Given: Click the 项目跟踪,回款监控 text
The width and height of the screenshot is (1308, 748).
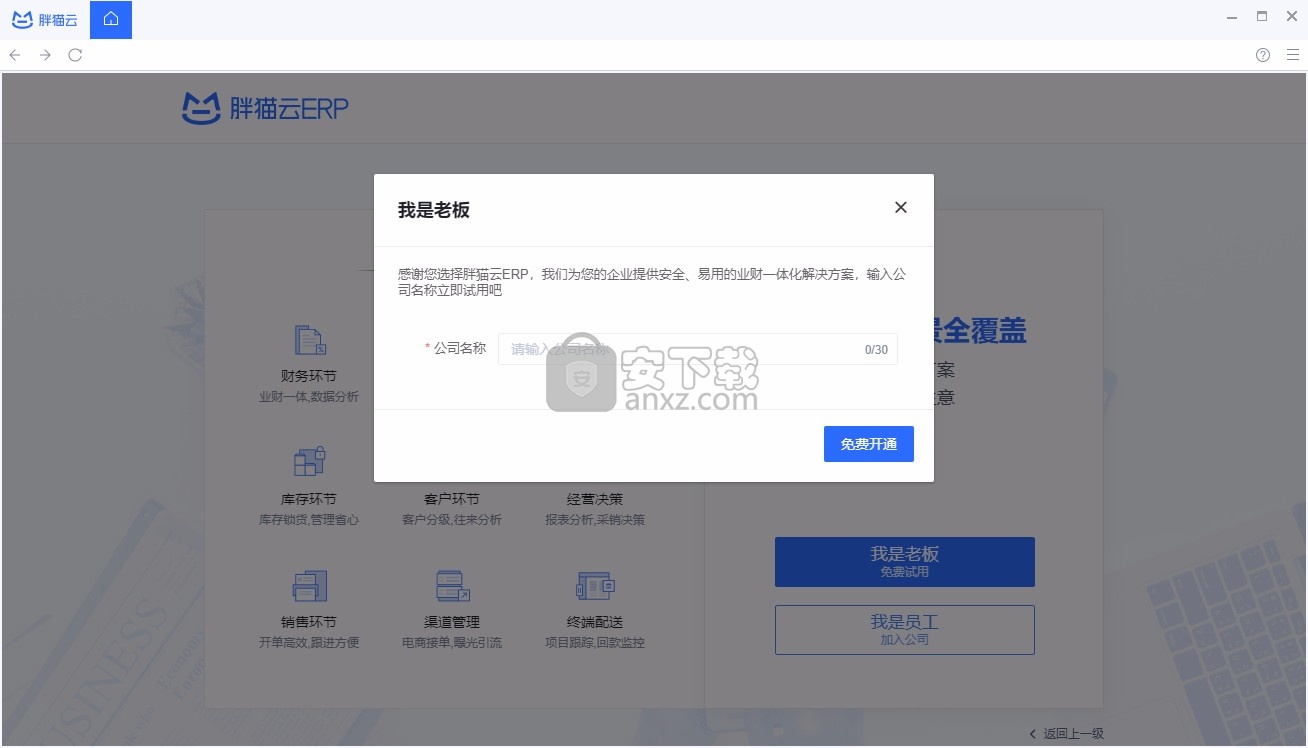Looking at the screenshot, I should tap(595, 643).
